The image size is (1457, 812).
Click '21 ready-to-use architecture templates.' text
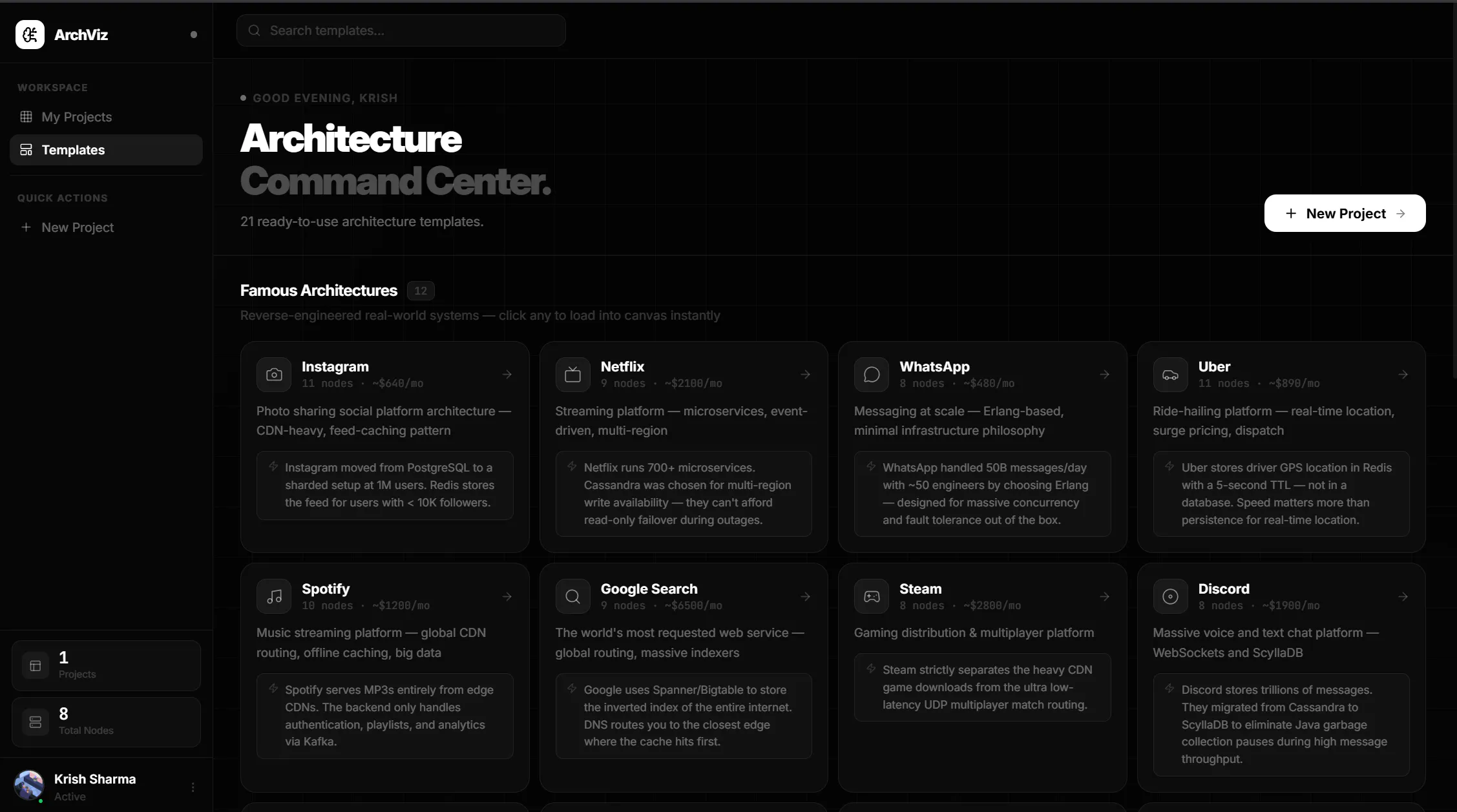tap(362, 222)
